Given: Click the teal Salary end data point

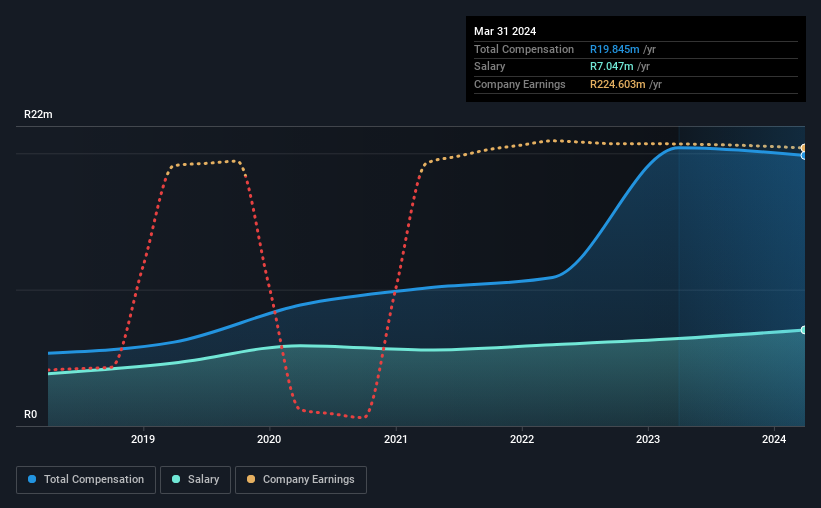Looking at the screenshot, I should (x=803, y=330).
